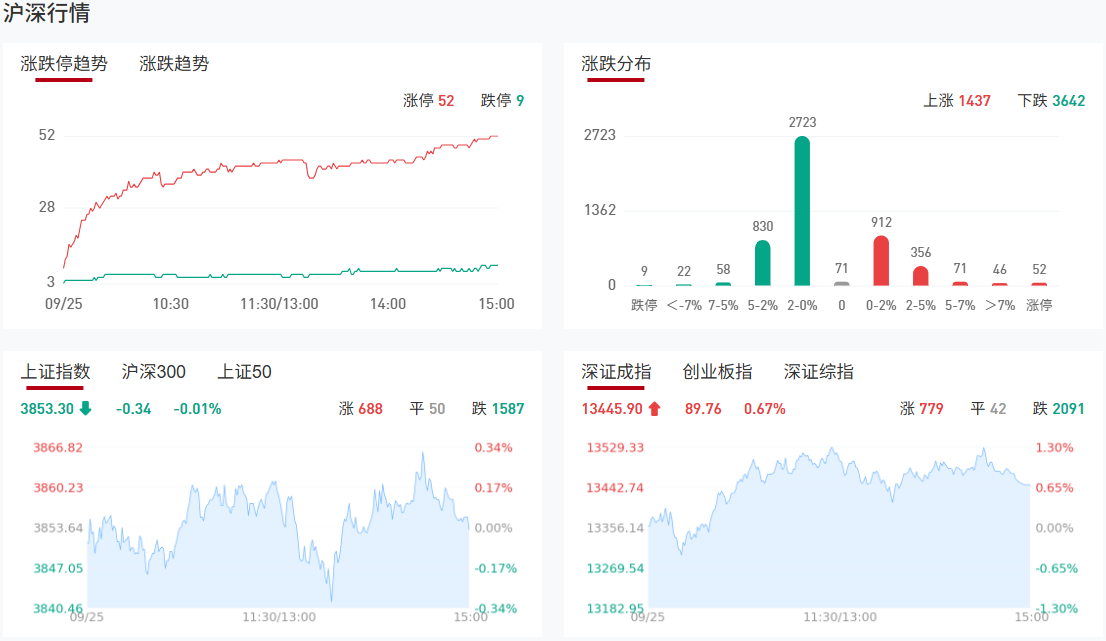This screenshot has width=1106, height=641.
Task: Switch to the 涨跌趋势 tab
Action: pyautogui.click(x=174, y=64)
